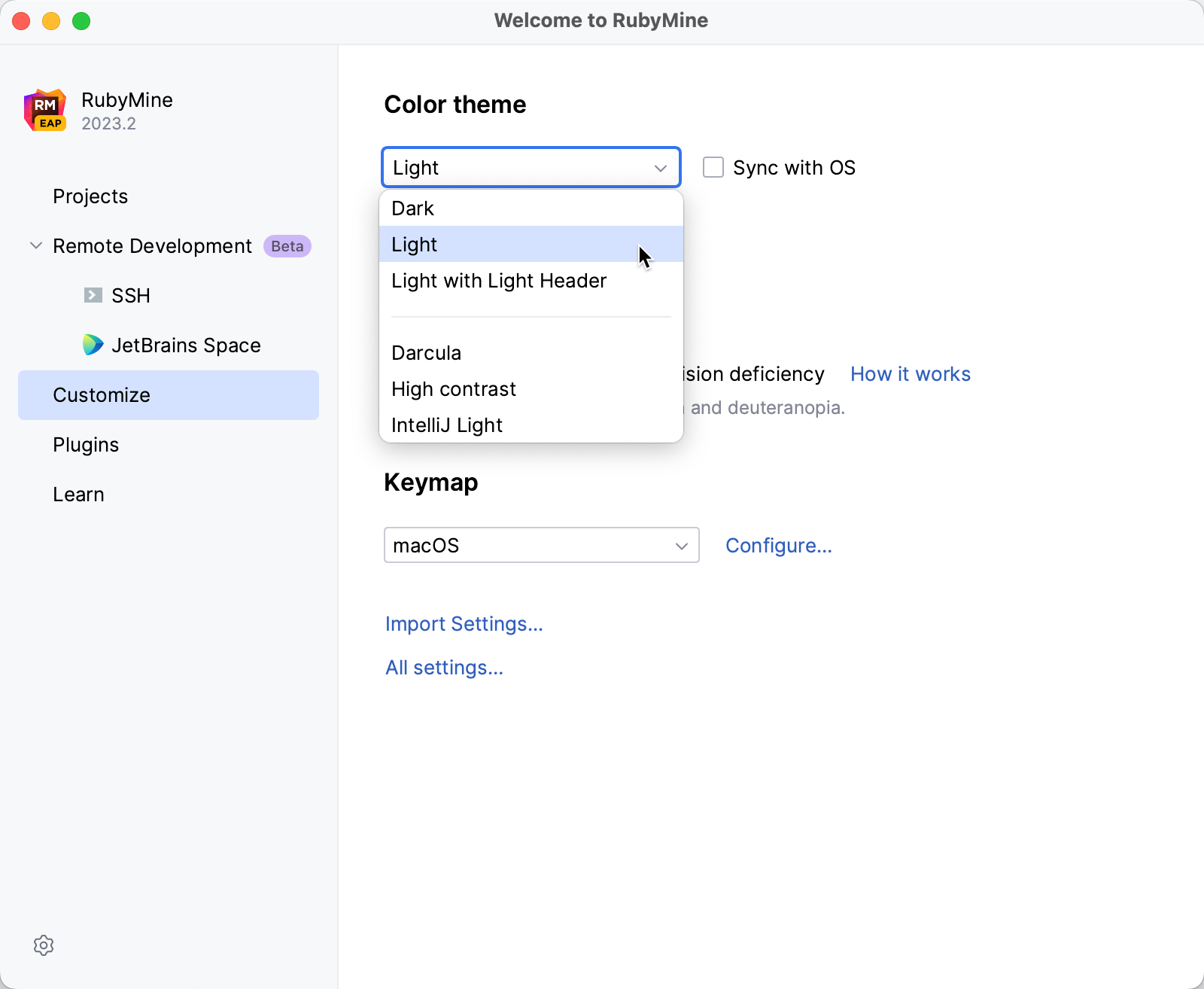Image resolution: width=1204 pixels, height=989 pixels.
Task: Select the Darcula theme
Action: pos(426,353)
